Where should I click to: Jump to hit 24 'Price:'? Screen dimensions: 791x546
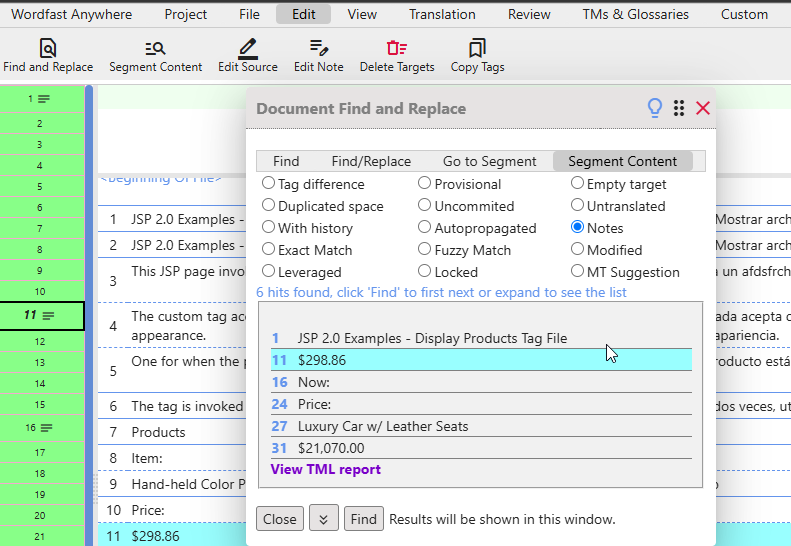(x=481, y=404)
